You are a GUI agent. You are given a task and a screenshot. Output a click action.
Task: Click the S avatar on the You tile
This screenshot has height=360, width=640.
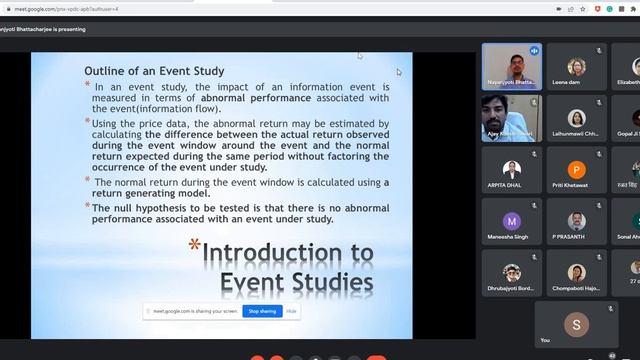(576, 324)
